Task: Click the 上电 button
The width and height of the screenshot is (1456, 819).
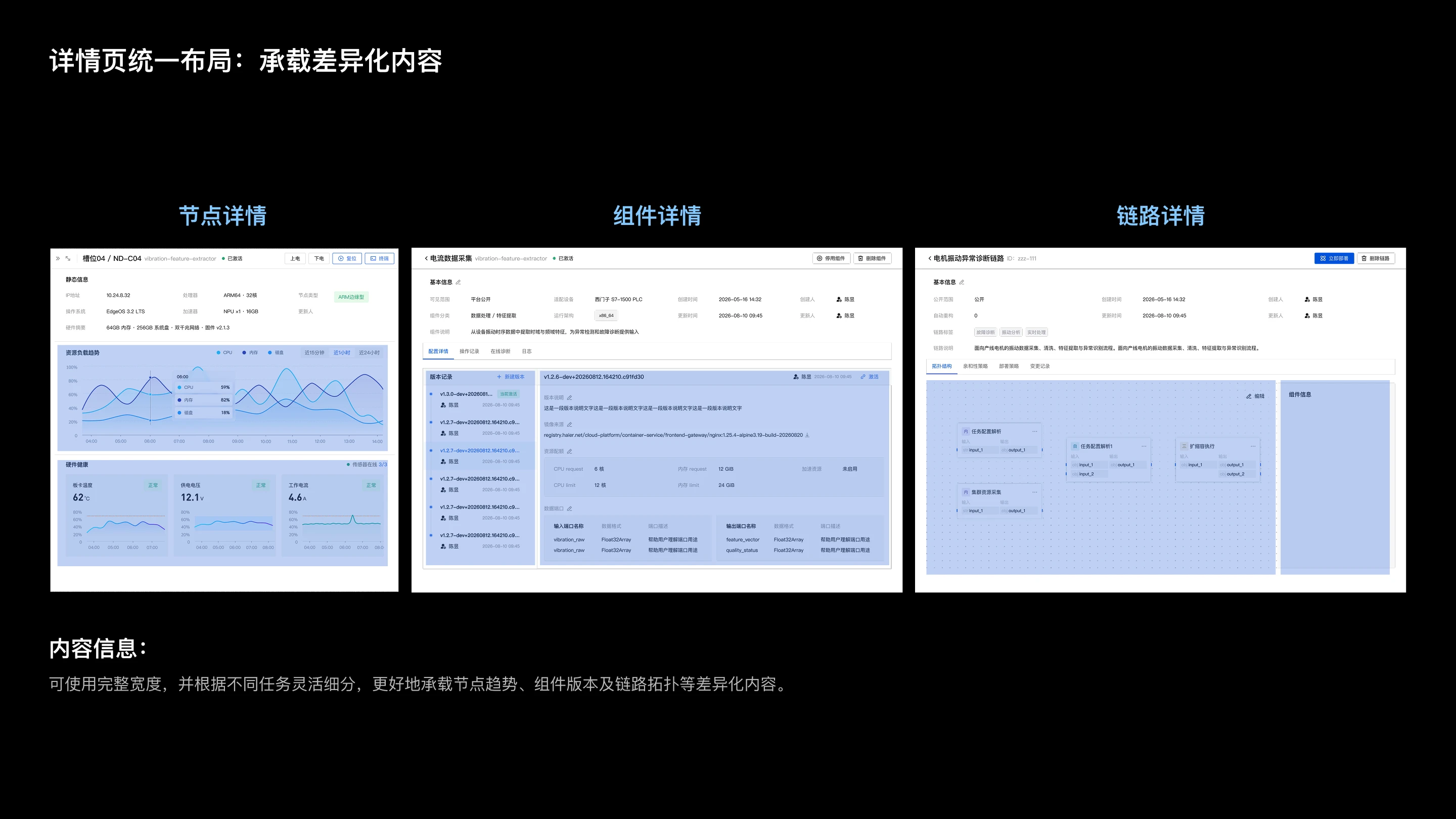Action: pyautogui.click(x=295, y=258)
